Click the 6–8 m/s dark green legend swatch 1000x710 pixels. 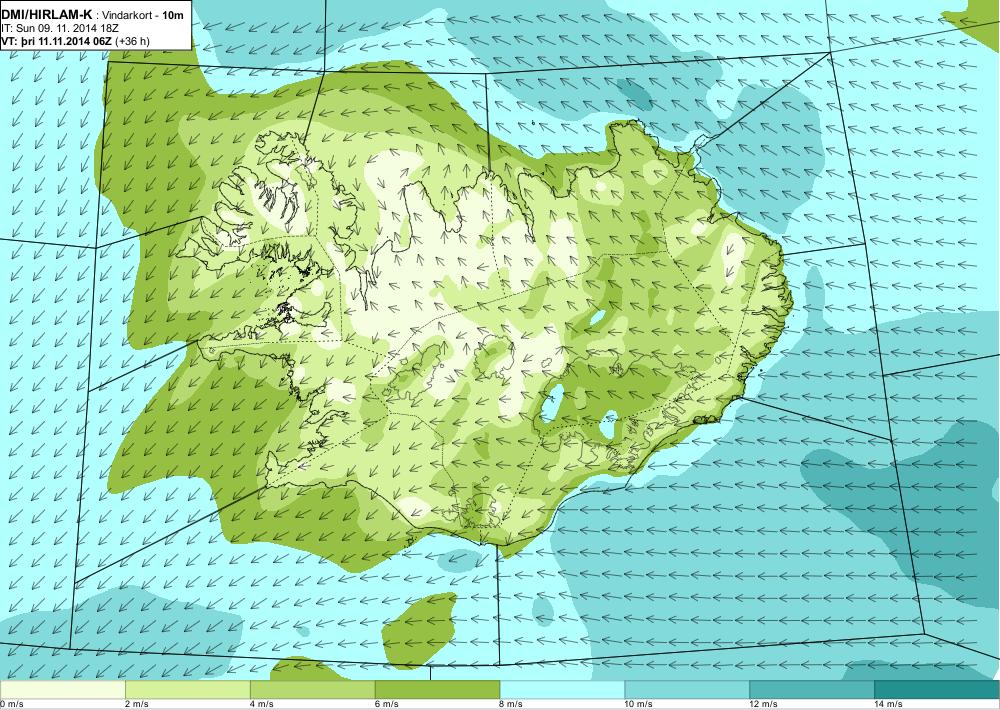438,690
